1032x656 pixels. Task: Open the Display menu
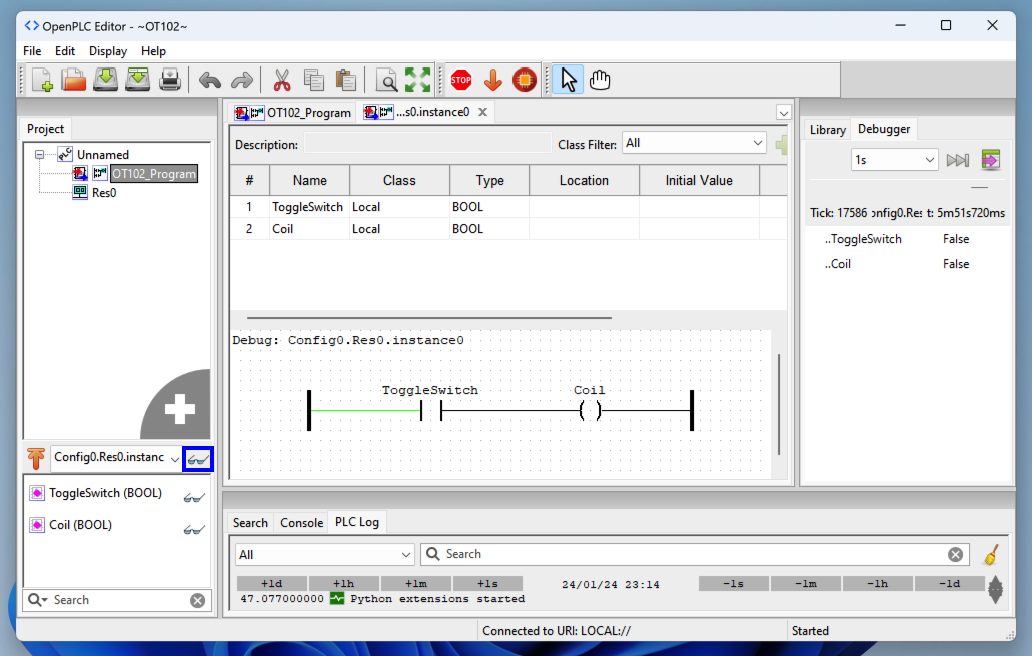point(108,51)
